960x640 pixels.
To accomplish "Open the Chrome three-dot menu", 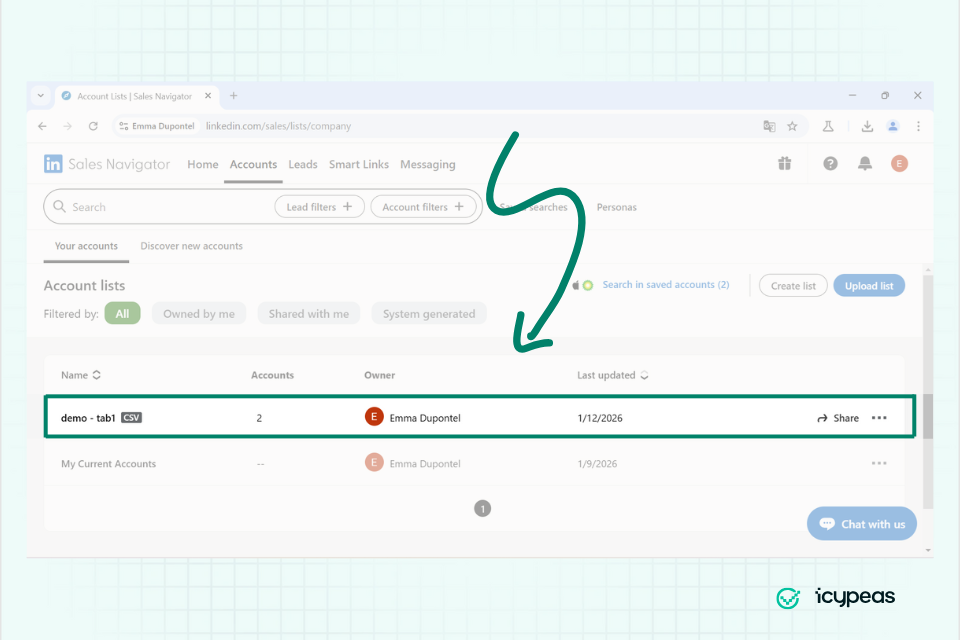I will [918, 126].
